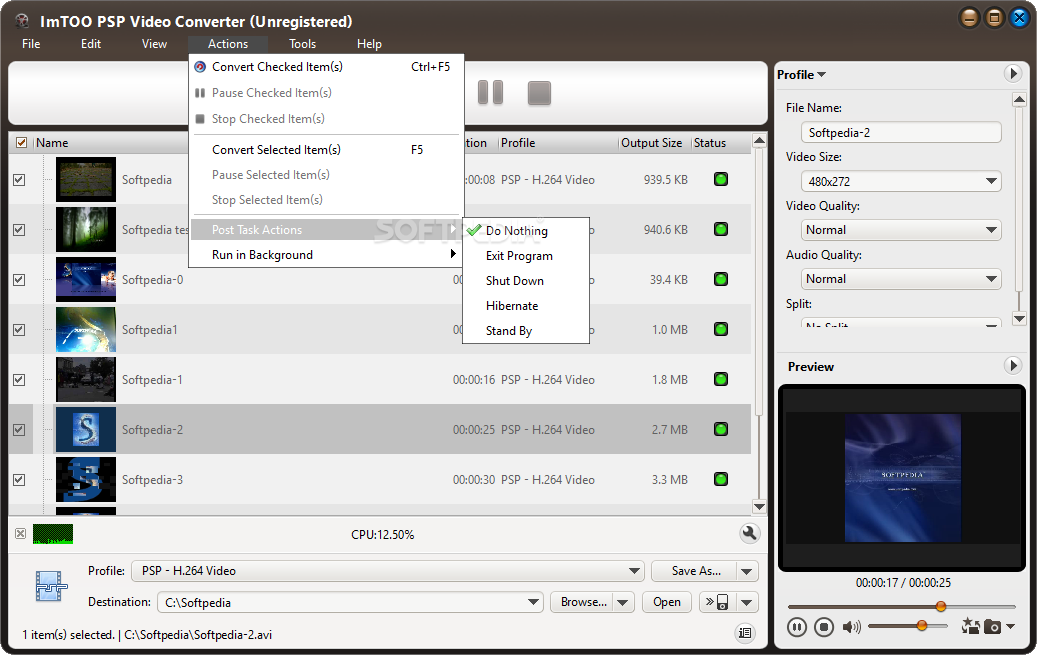Choose Convert Selected Item(s) from menu
The width and height of the screenshot is (1037, 655).
tap(326, 150)
